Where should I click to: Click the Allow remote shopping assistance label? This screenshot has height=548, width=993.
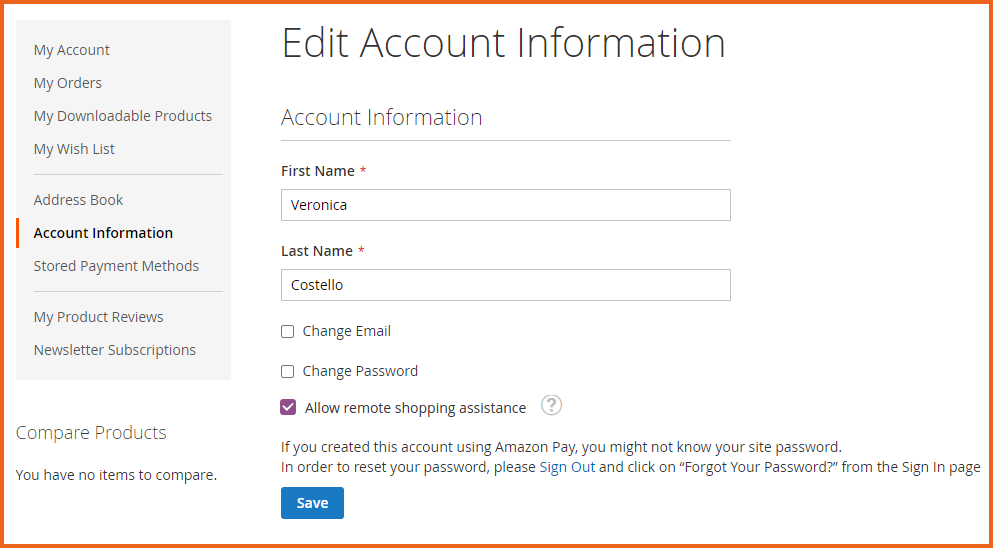pos(415,408)
